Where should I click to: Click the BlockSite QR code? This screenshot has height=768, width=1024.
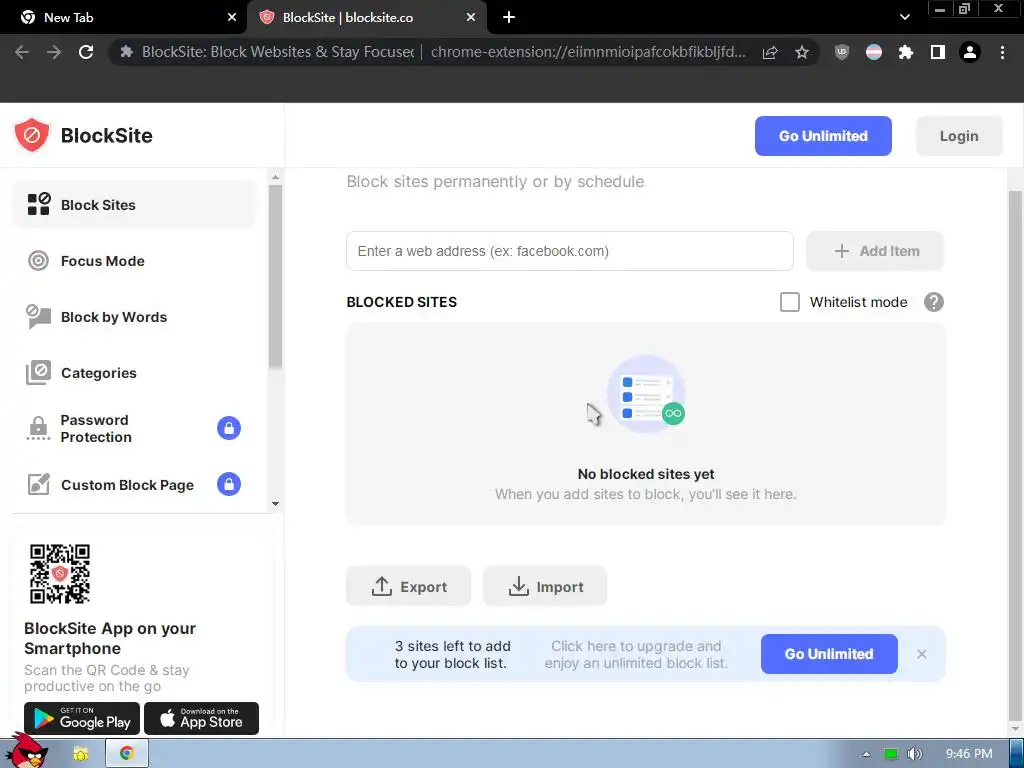[59, 573]
